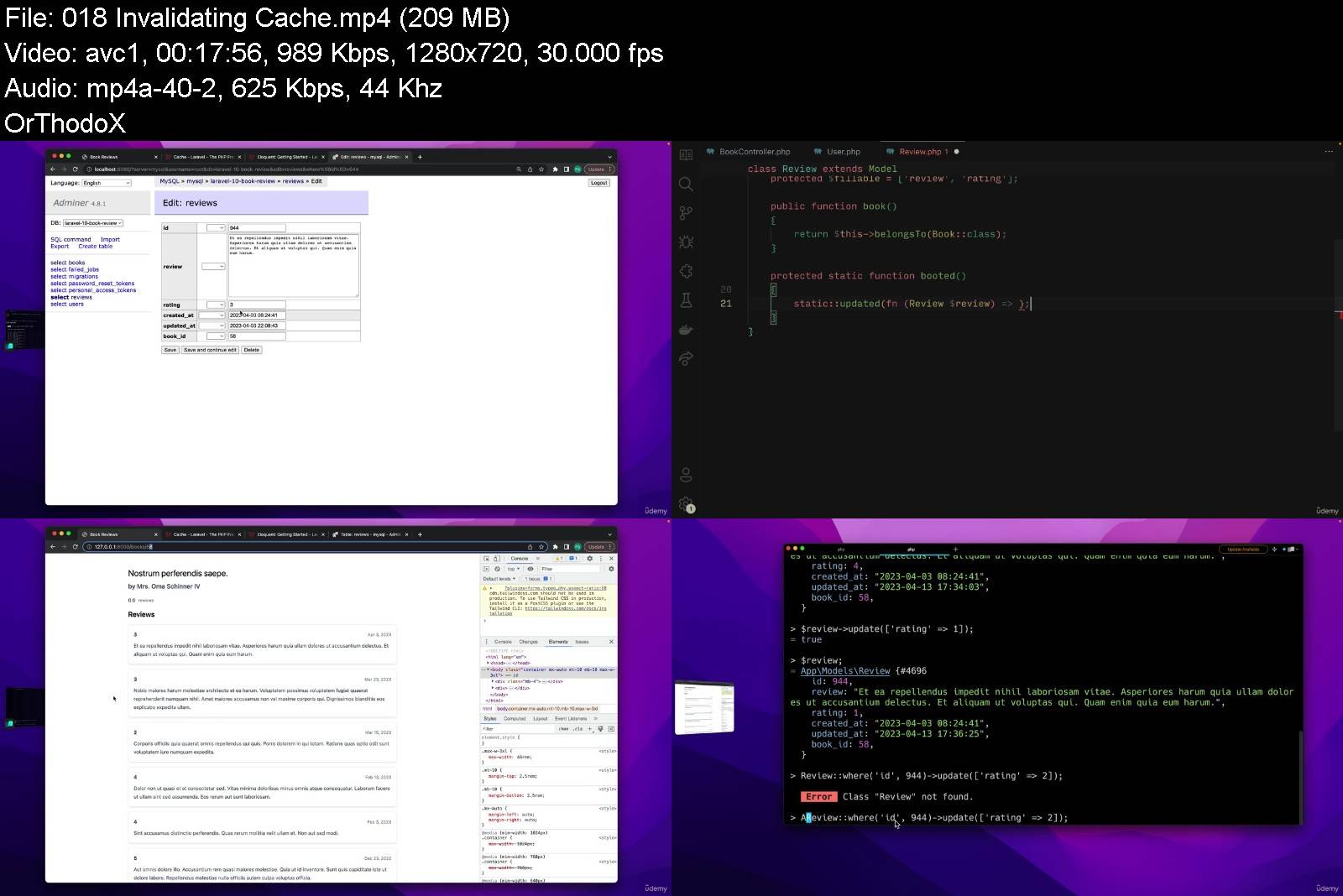Viewport: 1343px width, 896px height.
Task: Open the Testing flask view in VS Code
Action: [x=686, y=300]
